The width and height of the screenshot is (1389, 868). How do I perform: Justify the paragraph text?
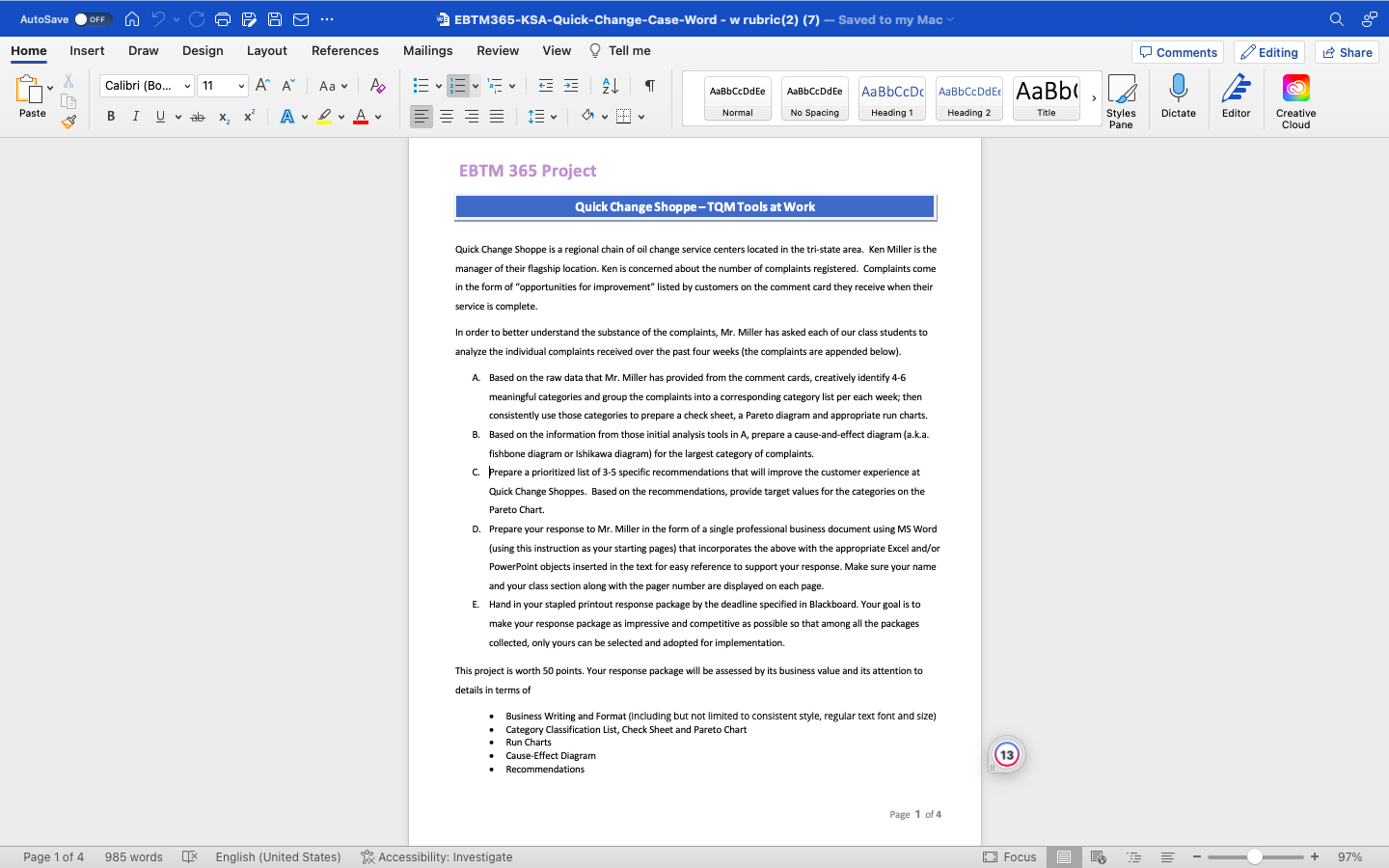(497, 117)
